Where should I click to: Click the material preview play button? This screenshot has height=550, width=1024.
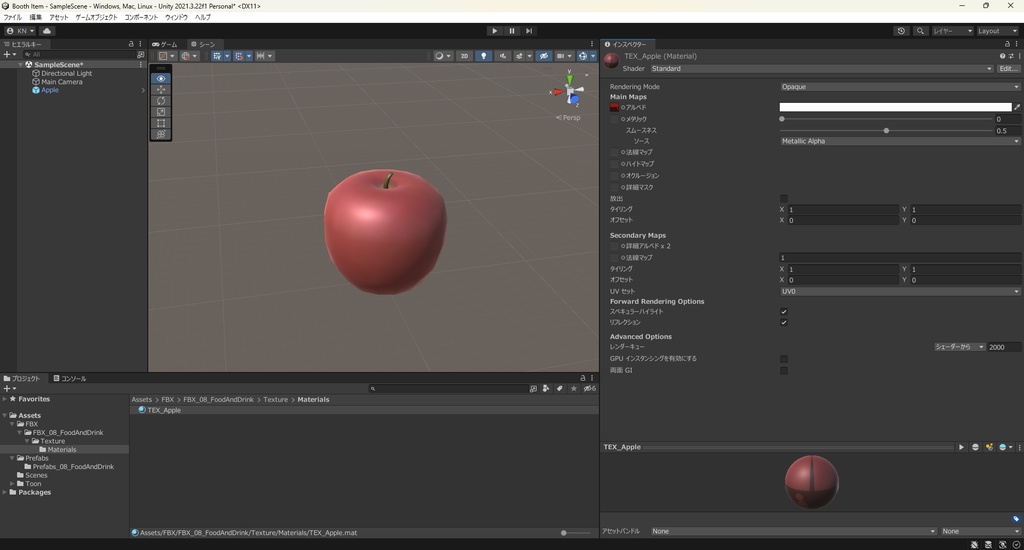point(961,447)
